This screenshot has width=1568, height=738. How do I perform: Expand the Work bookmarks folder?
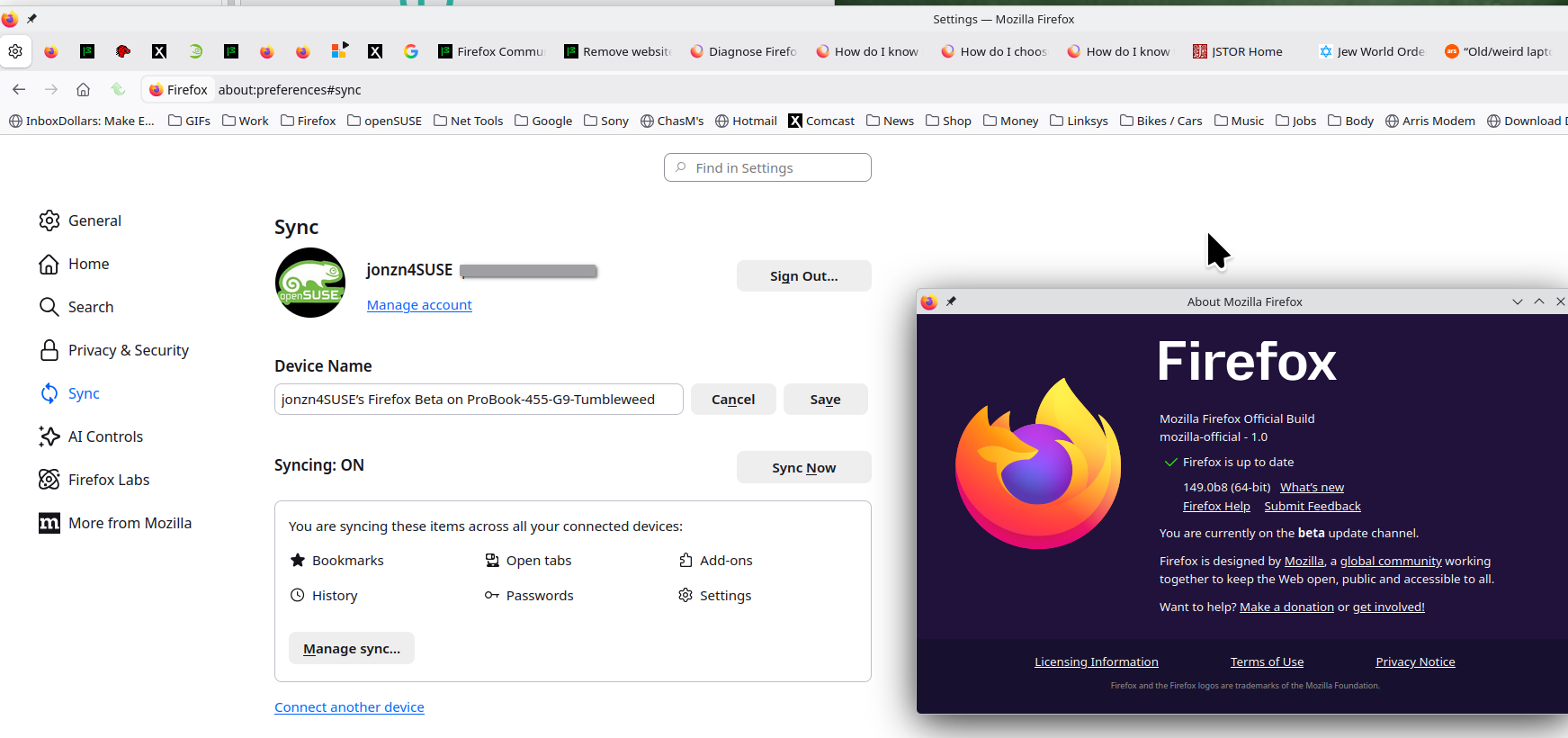[x=246, y=121]
